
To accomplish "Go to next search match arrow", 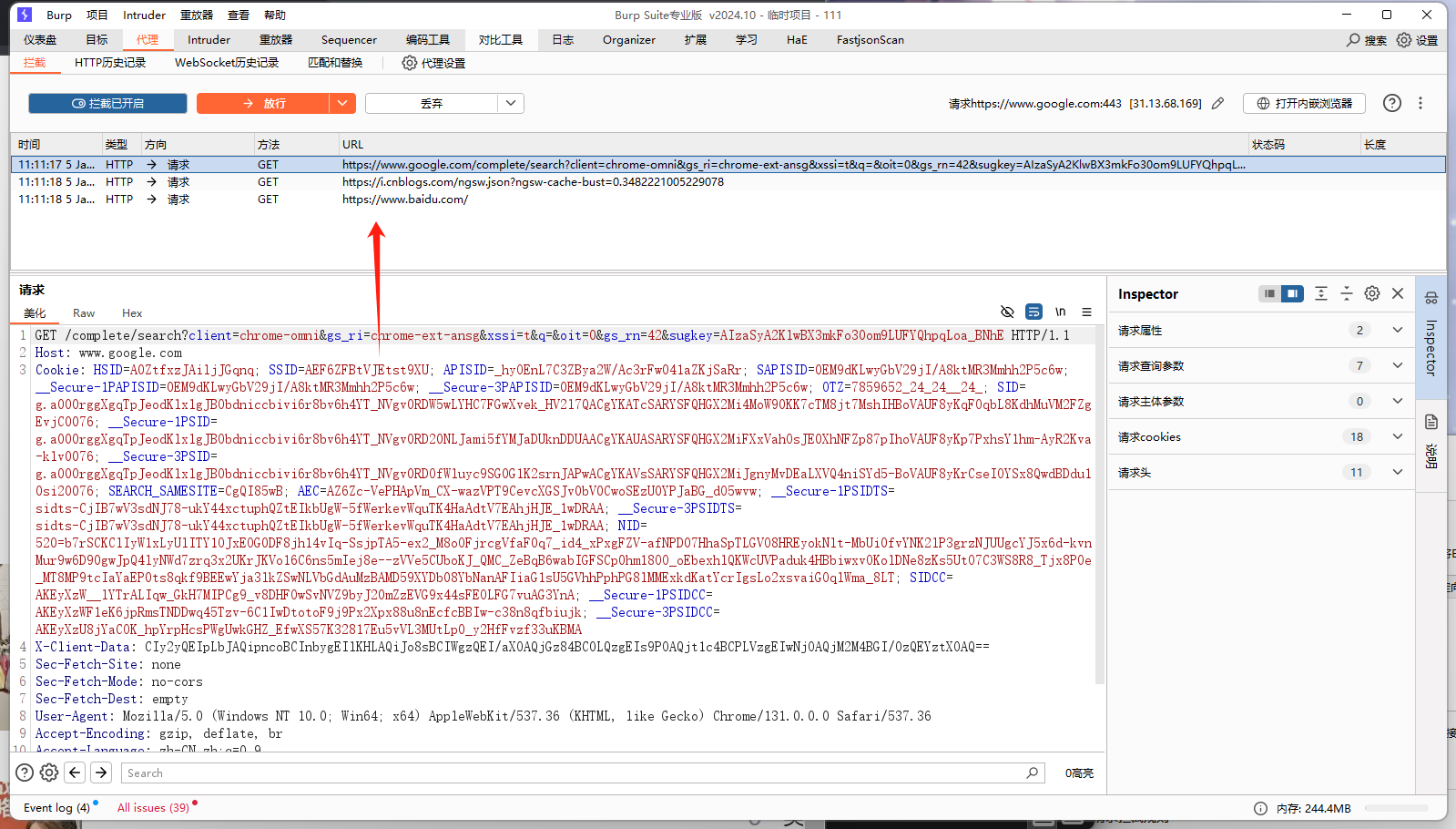I will point(101,773).
